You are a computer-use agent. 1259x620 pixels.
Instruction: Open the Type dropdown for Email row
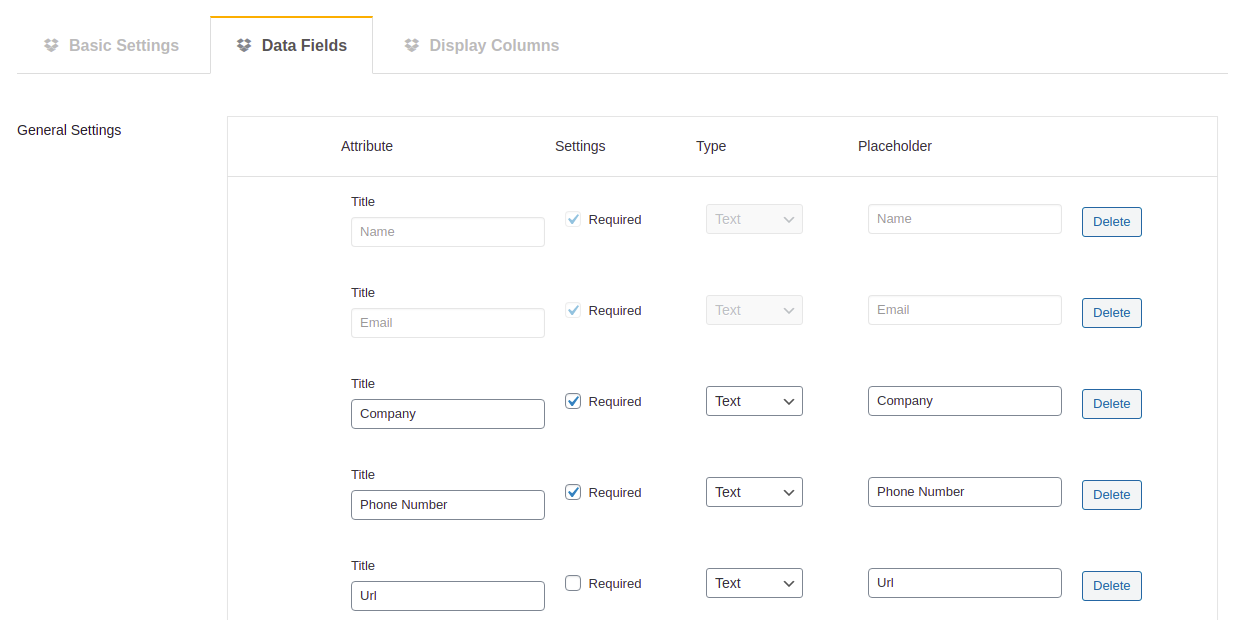pos(754,310)
